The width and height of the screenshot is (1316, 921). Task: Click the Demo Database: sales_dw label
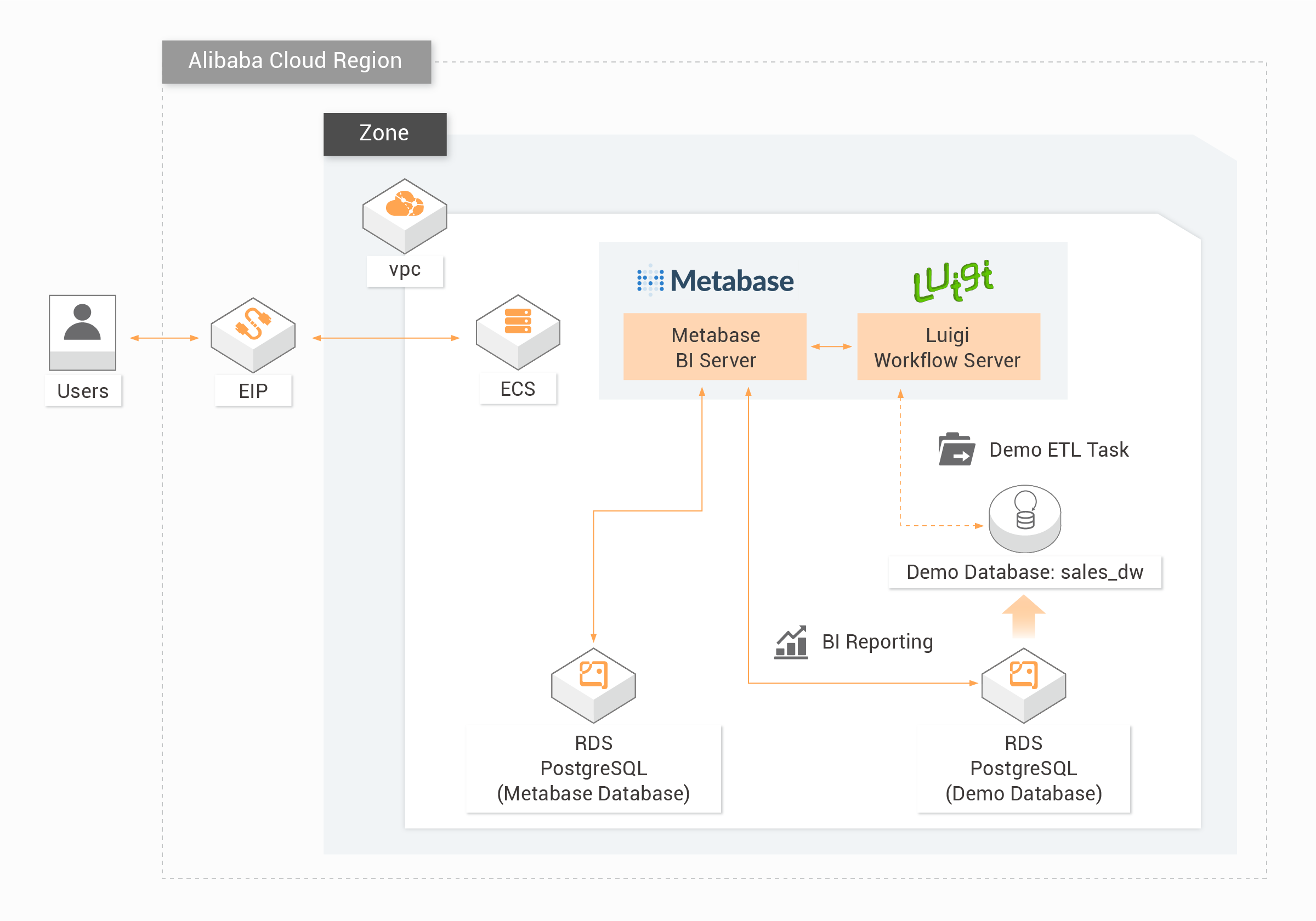click(1025, 572)
